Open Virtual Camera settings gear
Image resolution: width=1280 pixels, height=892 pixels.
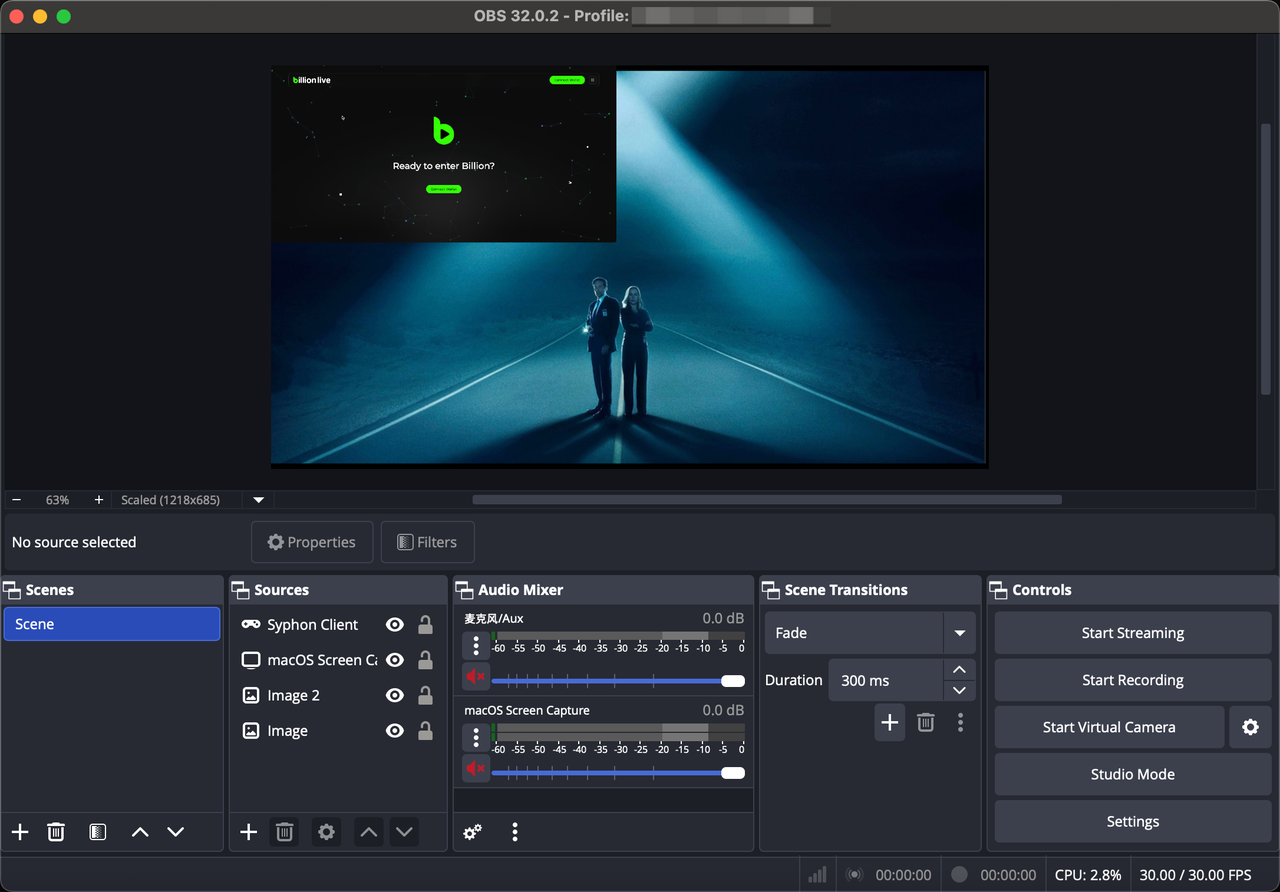(x=1250, y=727)
